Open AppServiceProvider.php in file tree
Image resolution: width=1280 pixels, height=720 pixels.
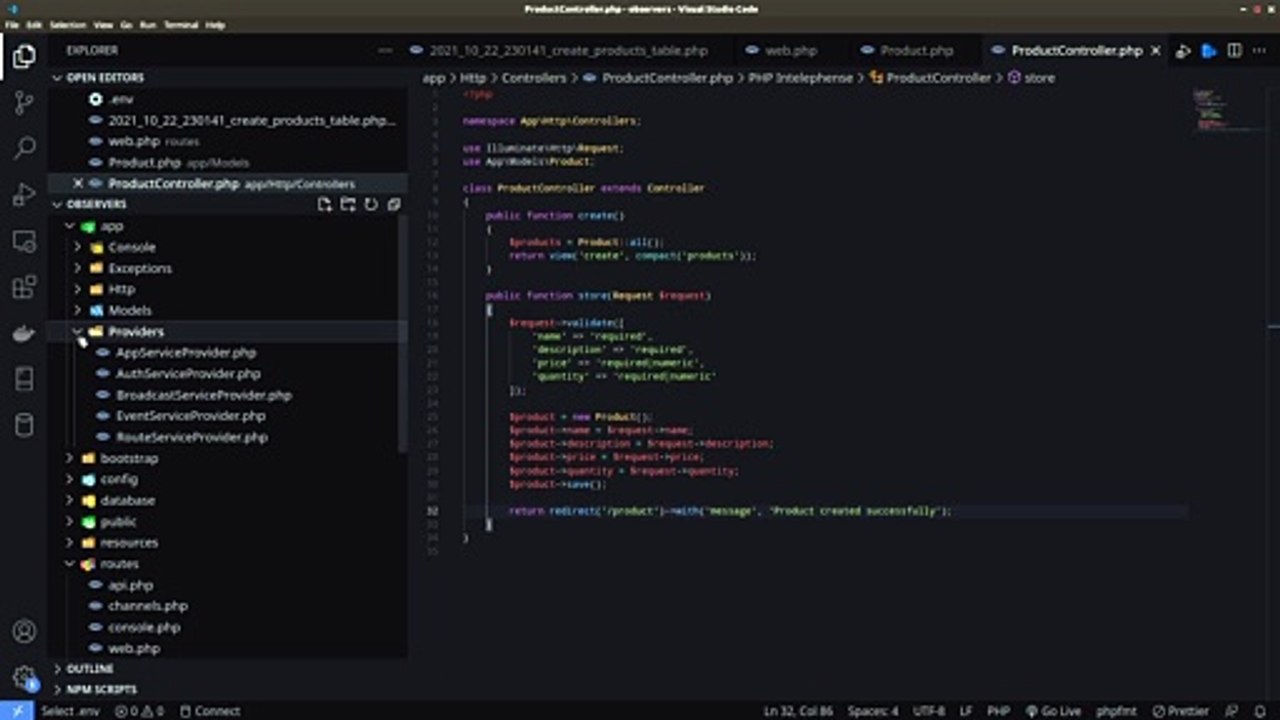tap(185, 352)
